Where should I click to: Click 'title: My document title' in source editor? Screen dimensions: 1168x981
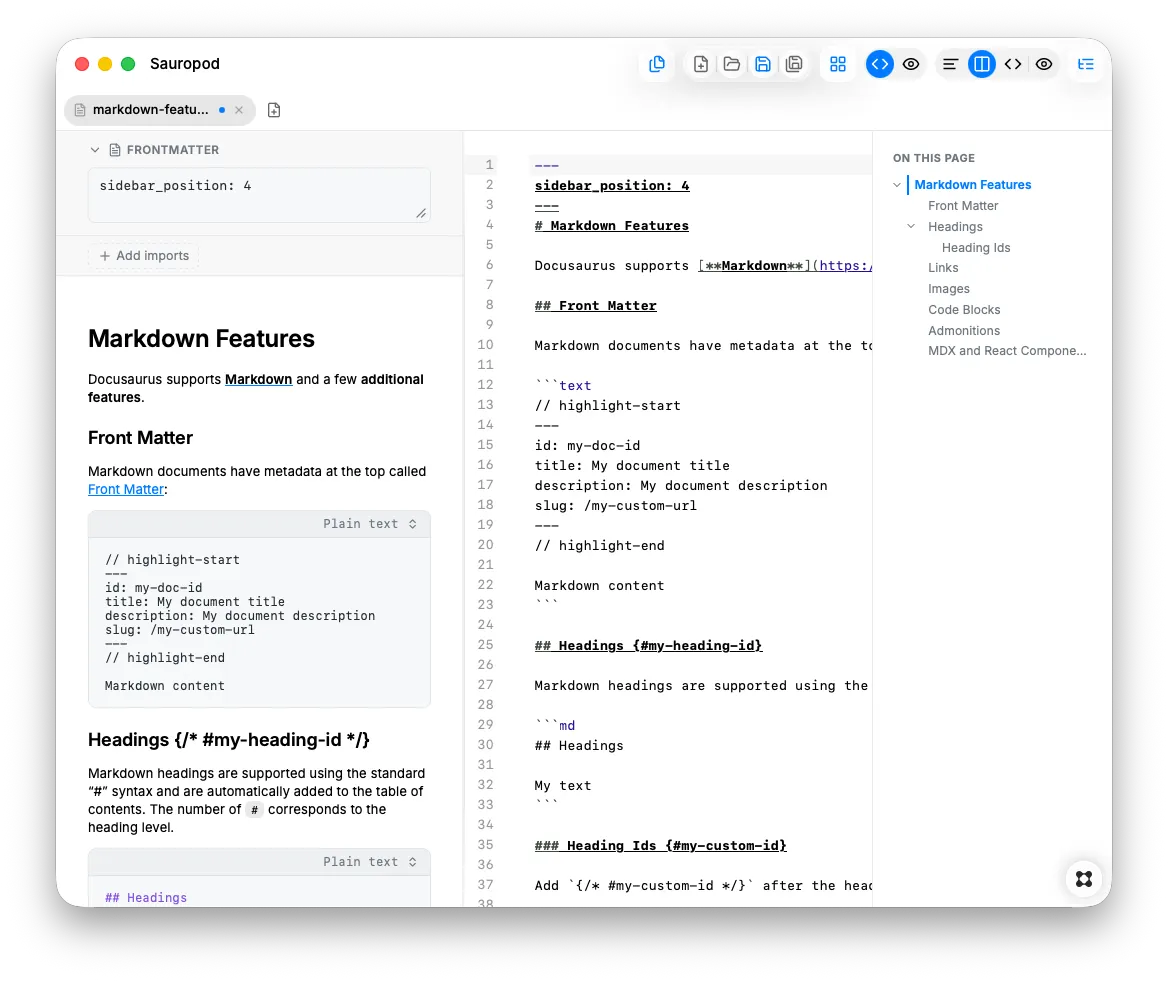(632, 466)
